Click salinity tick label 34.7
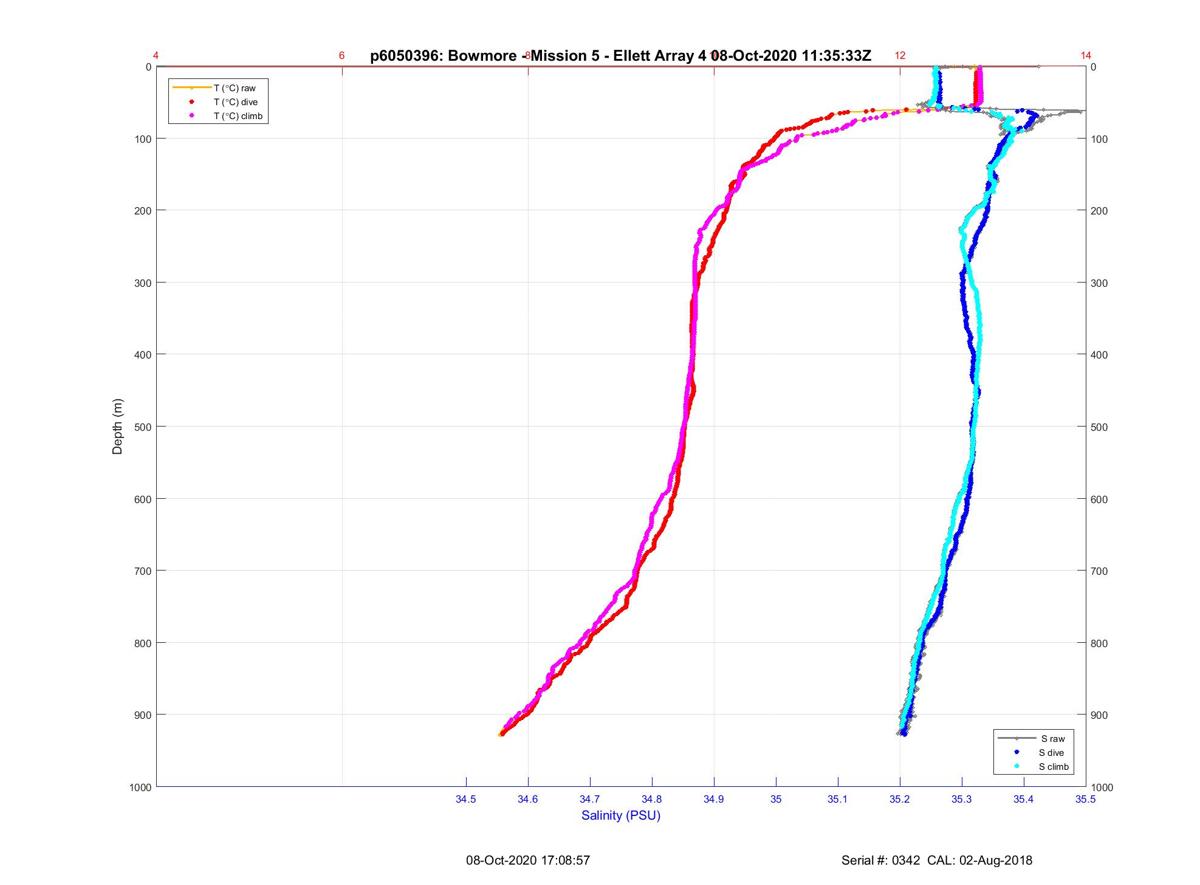This screenshot has height=885, width=1200. click(590, 800)
